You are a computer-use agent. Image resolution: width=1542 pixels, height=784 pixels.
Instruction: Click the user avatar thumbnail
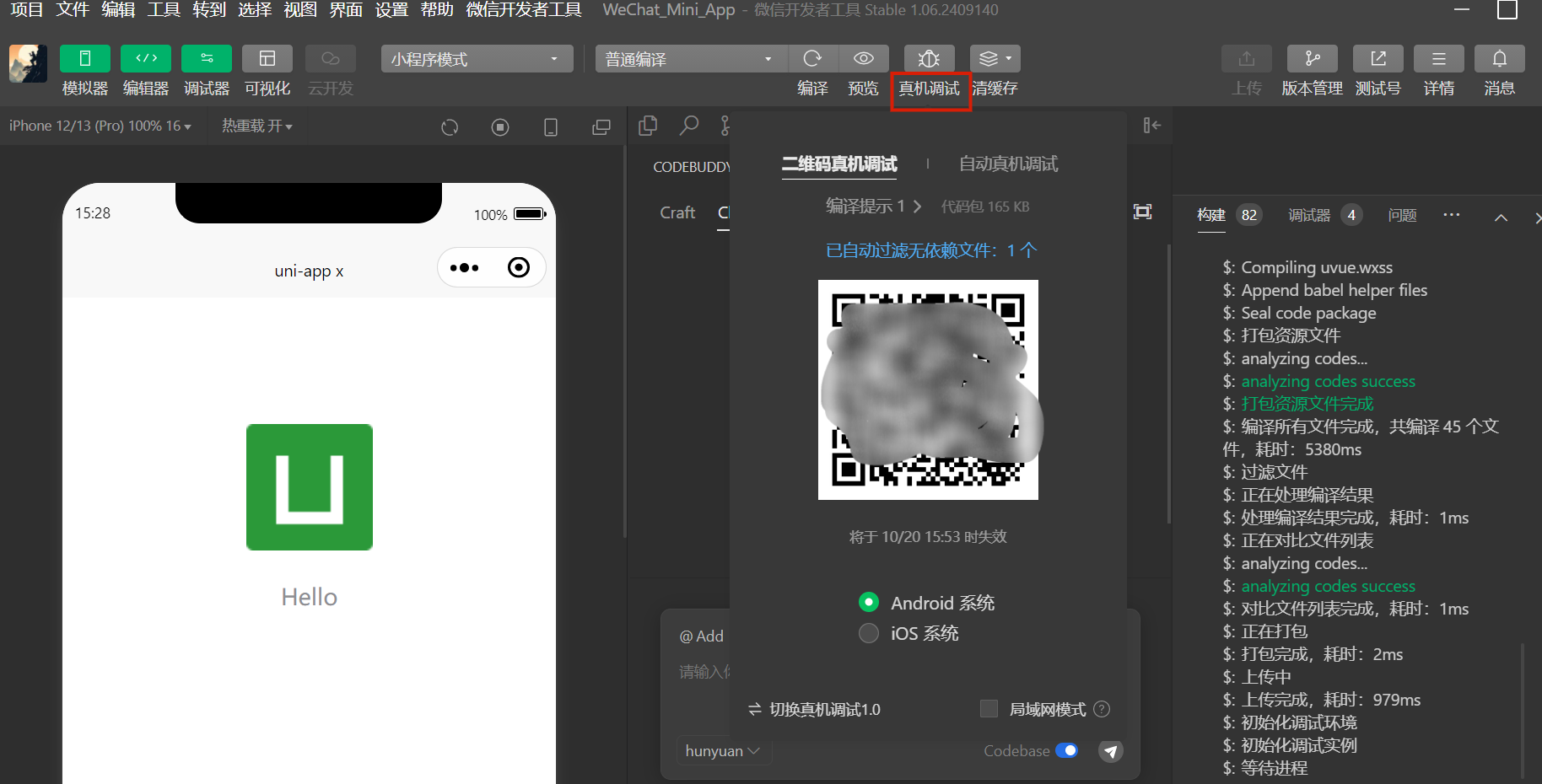pyautogui.click(x=28, y=63)
